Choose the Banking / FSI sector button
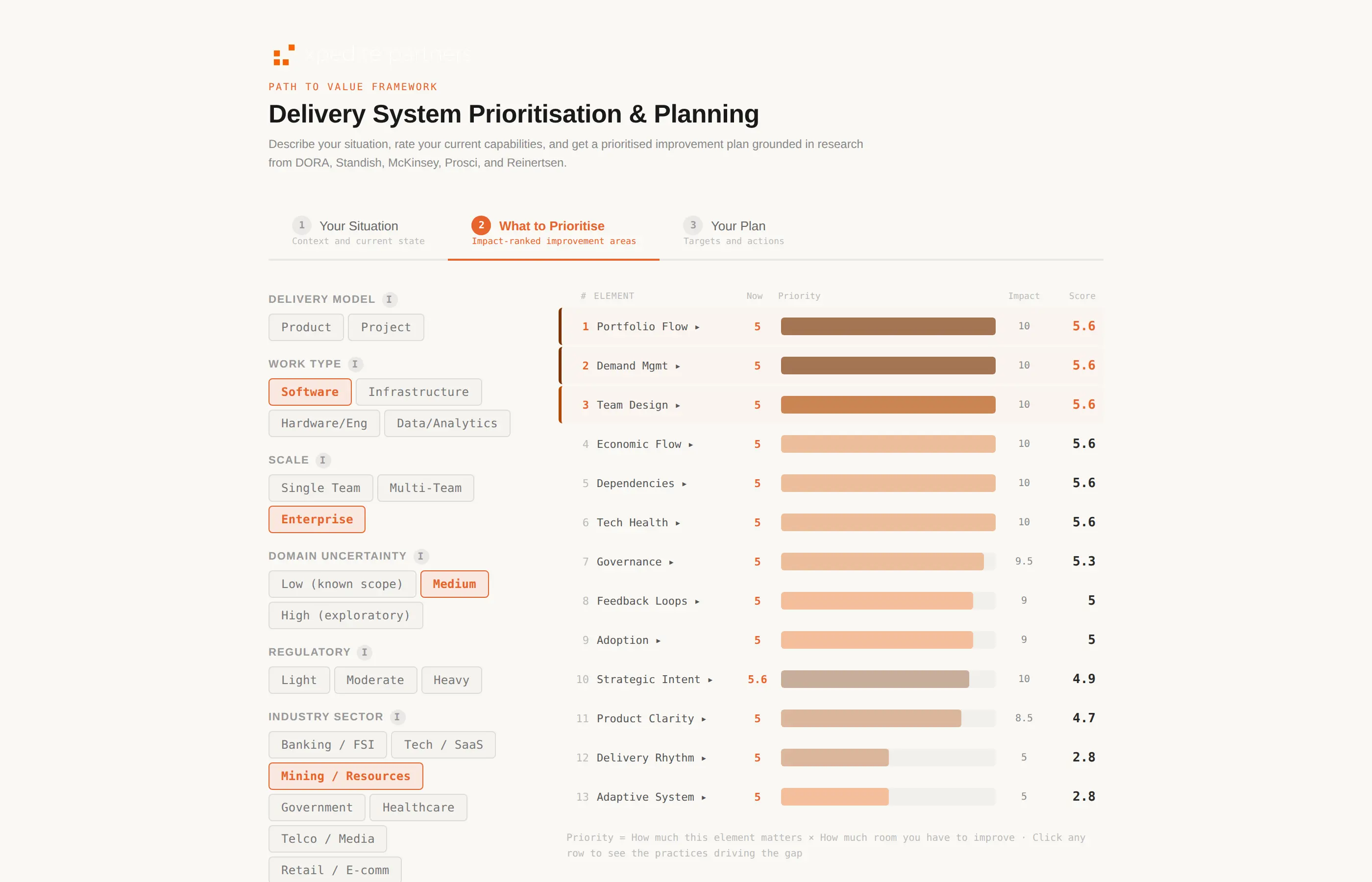This screenshot has height=882, width=1372. 327,745
